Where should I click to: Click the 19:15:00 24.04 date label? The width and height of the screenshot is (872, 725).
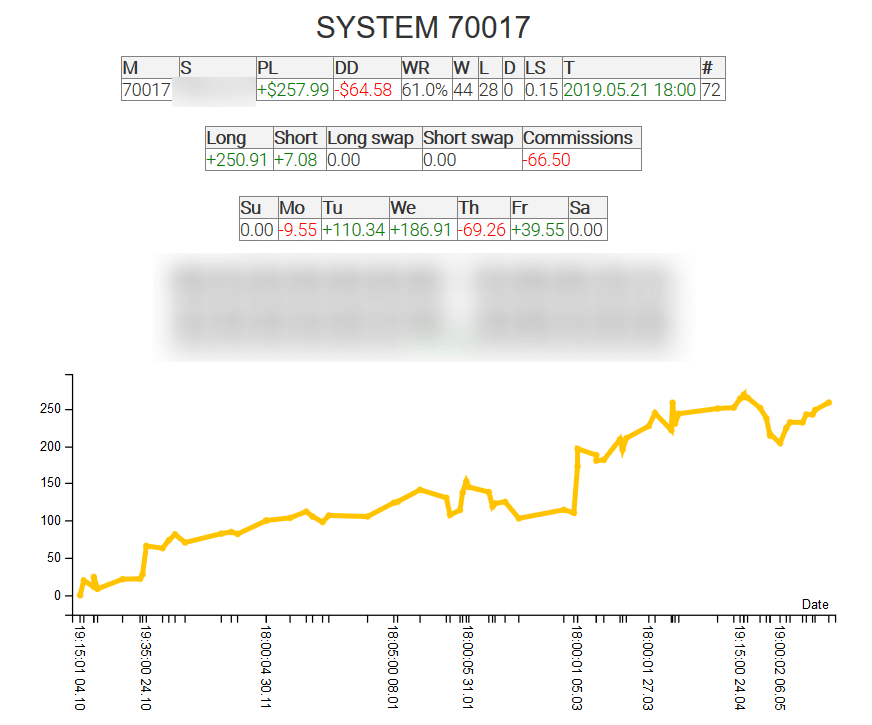[x=740, y=668]
